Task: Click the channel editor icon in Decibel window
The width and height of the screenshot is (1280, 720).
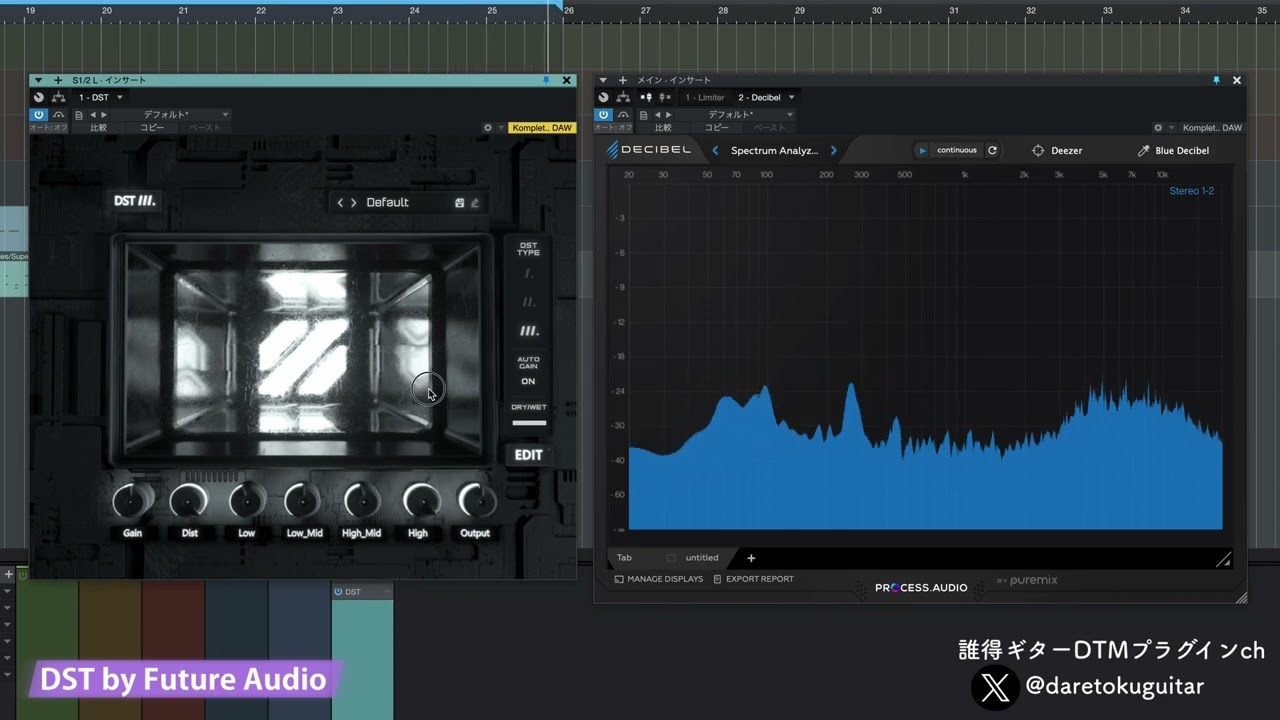Action: click(602, 97)
